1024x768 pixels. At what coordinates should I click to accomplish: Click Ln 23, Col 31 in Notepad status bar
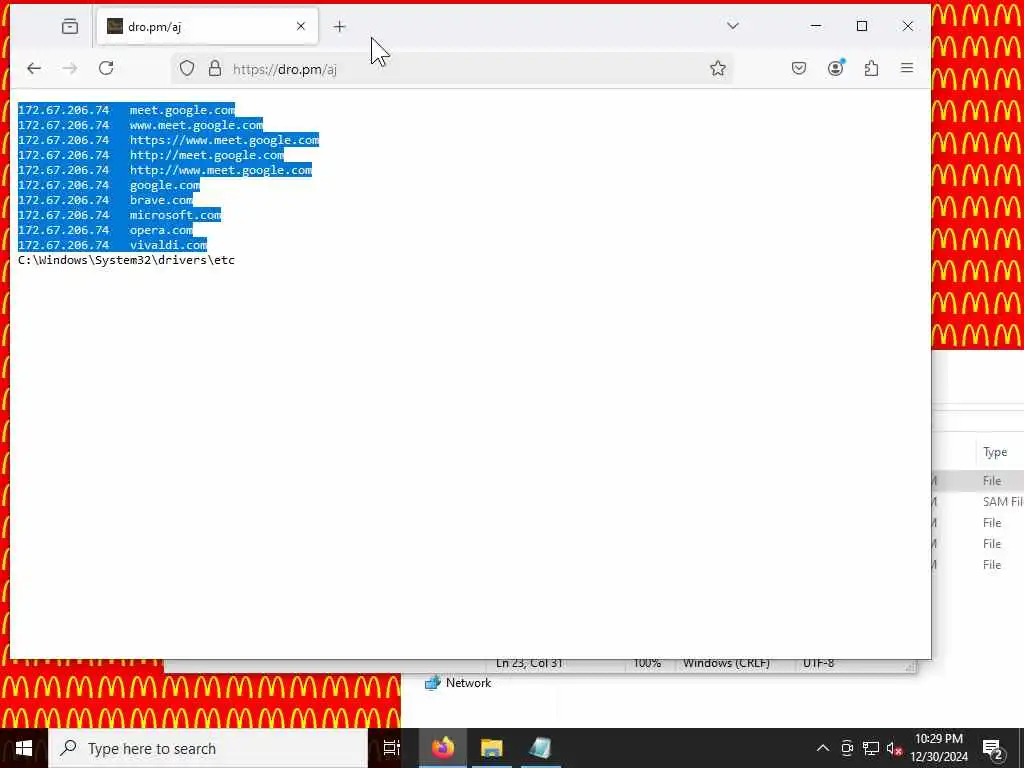point(529,664)
